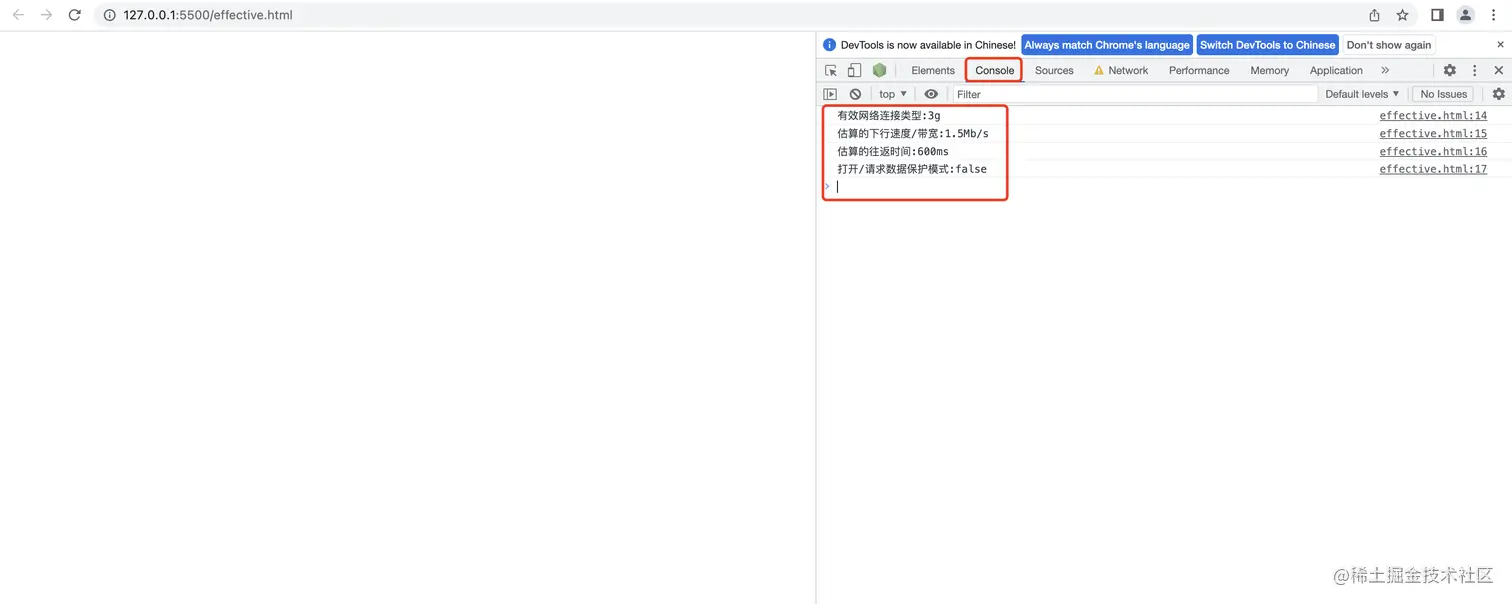The image size is (1512, 604).
Task: Open DevTools customize three-dot menu
Action: click(1475, 70)
